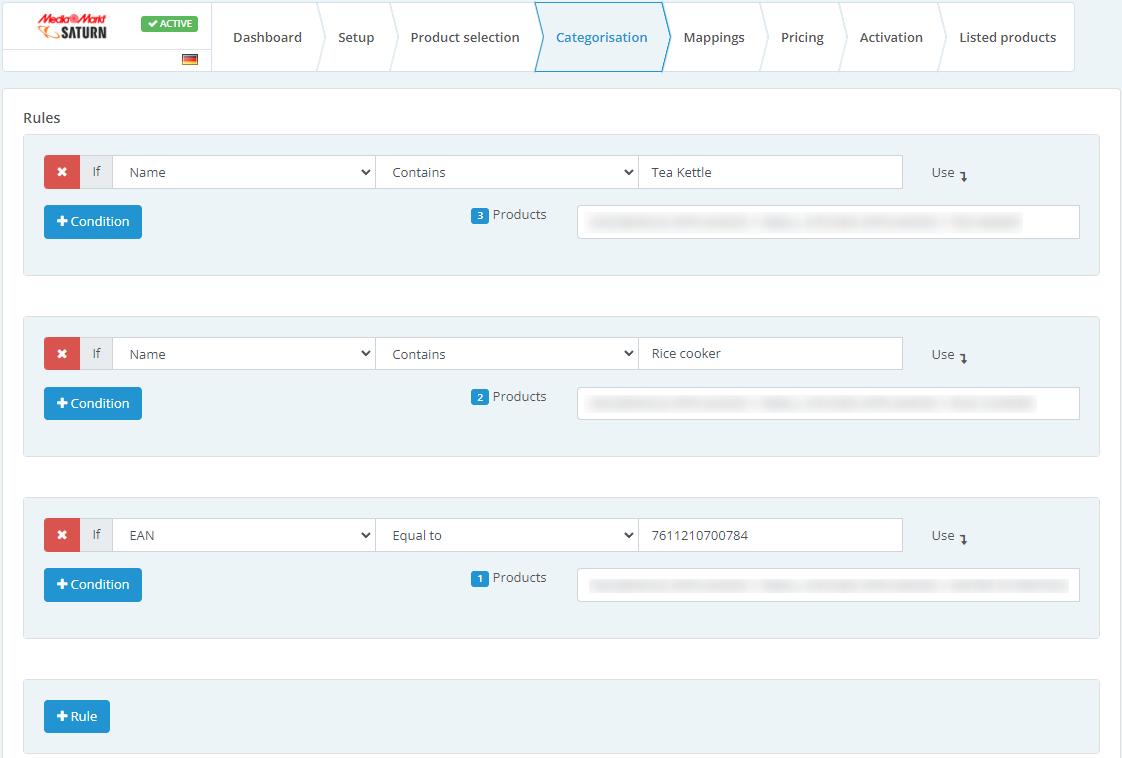Add a condition to the EAN rule

click(93, 585)
